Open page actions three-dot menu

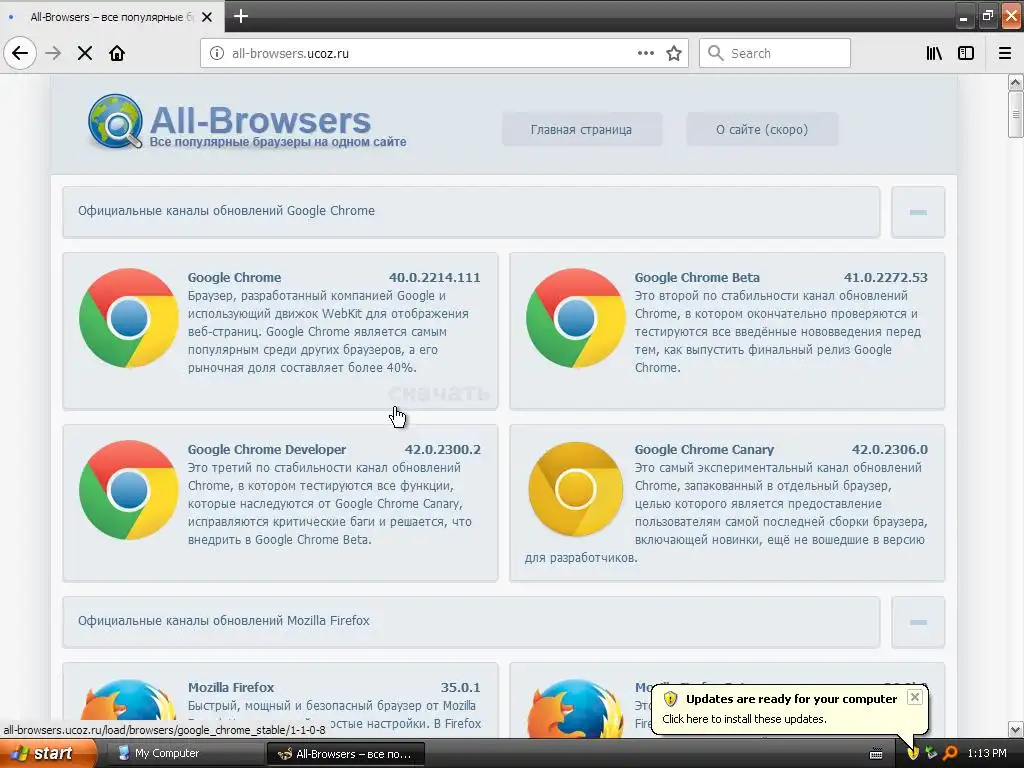tap(646, 53)
